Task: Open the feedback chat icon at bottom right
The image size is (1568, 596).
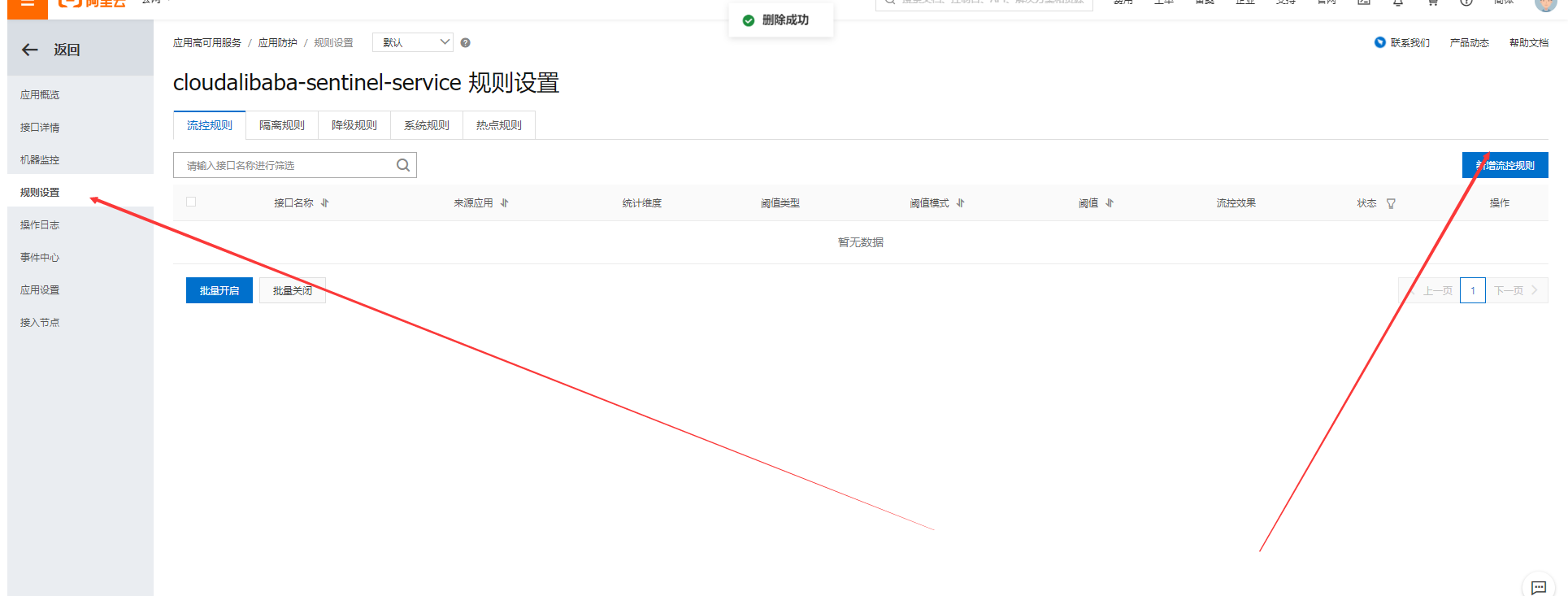Action: (1538, 587)
